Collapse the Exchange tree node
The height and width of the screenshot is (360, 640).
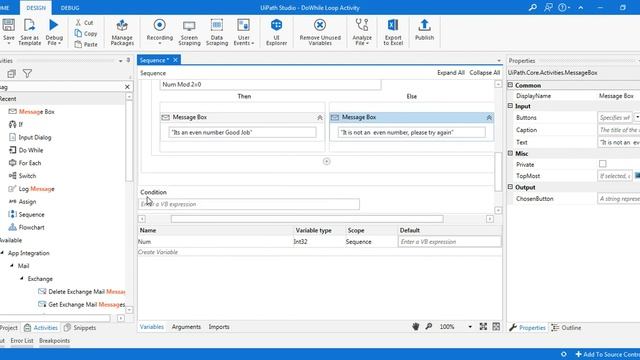click(22, 279)
